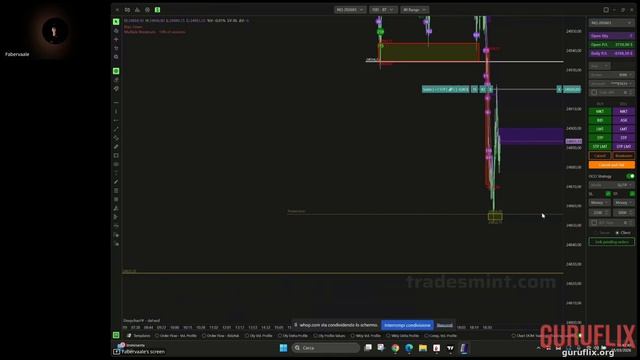Click the orange Cancel and flat button
This screenshot has width=640, height=360.
coord(611,165)
